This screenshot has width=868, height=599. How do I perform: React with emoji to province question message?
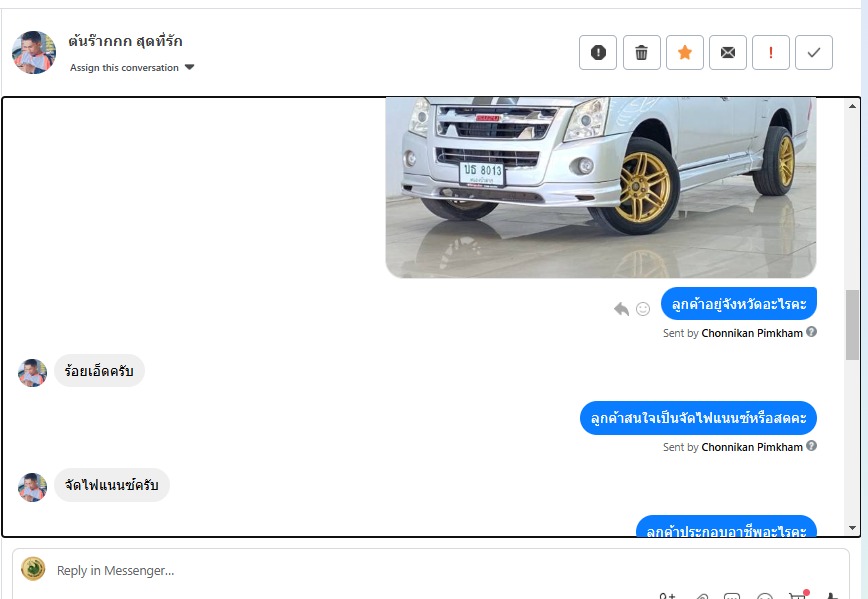[x=643, y=309]
